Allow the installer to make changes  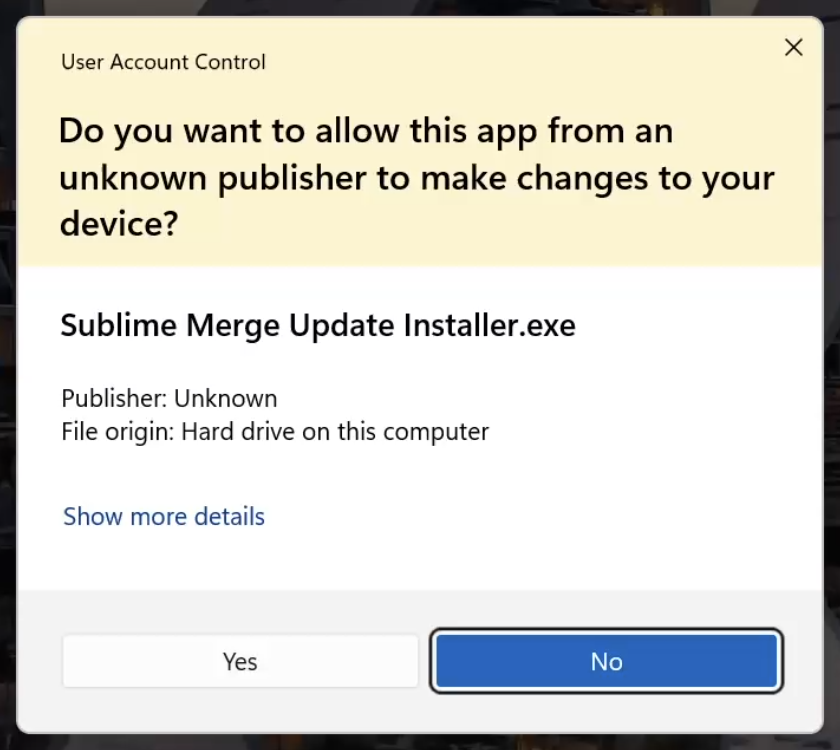tap(240, 661)
